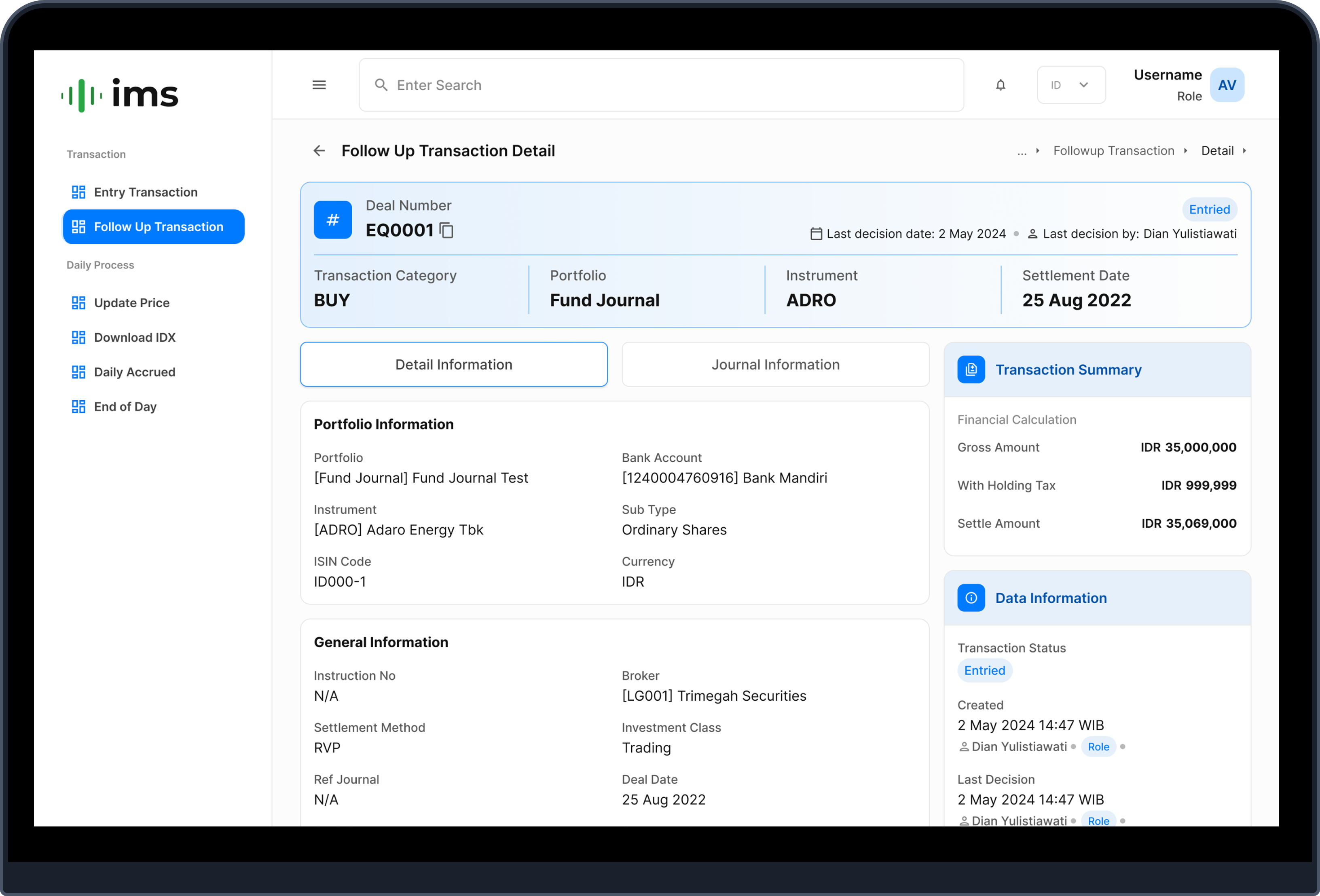Screen dimensions: 1320x896
Task: Open the ID language dropdown
Action: (x=1070, y=85)
